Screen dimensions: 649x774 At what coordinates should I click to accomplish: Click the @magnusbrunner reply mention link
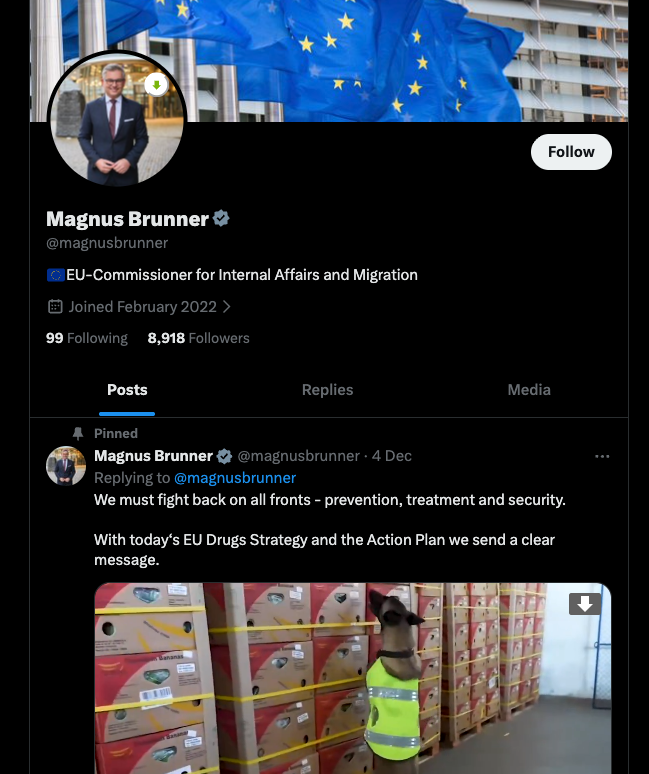[235, 478]
